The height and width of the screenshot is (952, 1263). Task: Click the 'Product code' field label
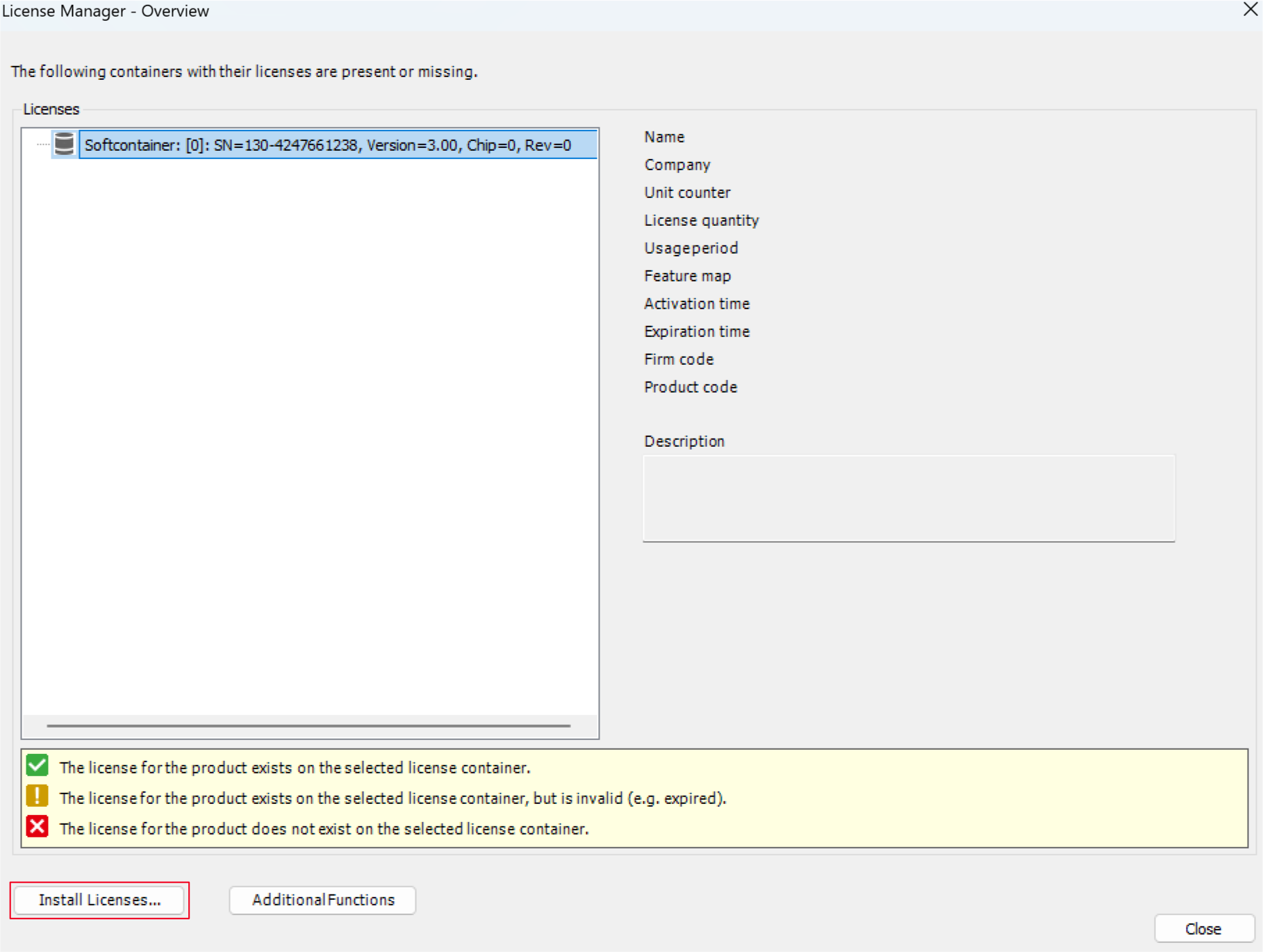point(691,387)
